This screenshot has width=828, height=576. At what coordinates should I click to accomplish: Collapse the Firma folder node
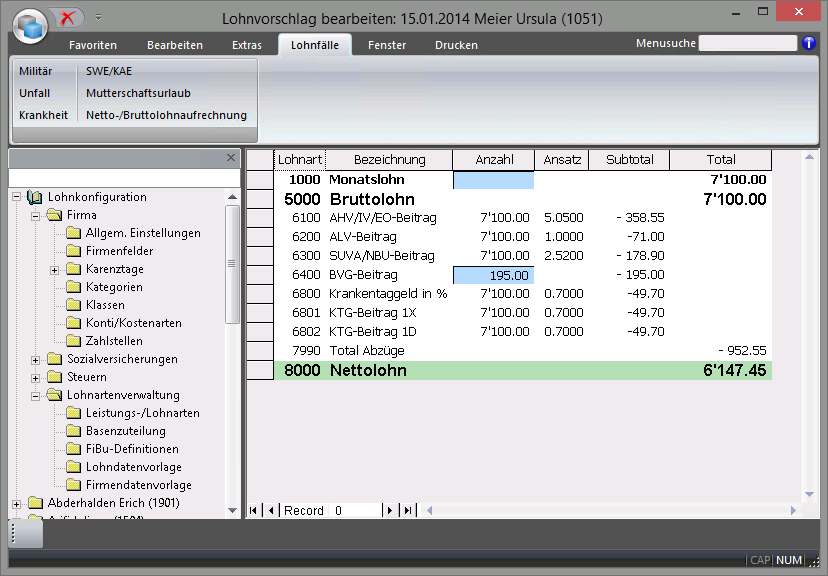tap(35, 216)
